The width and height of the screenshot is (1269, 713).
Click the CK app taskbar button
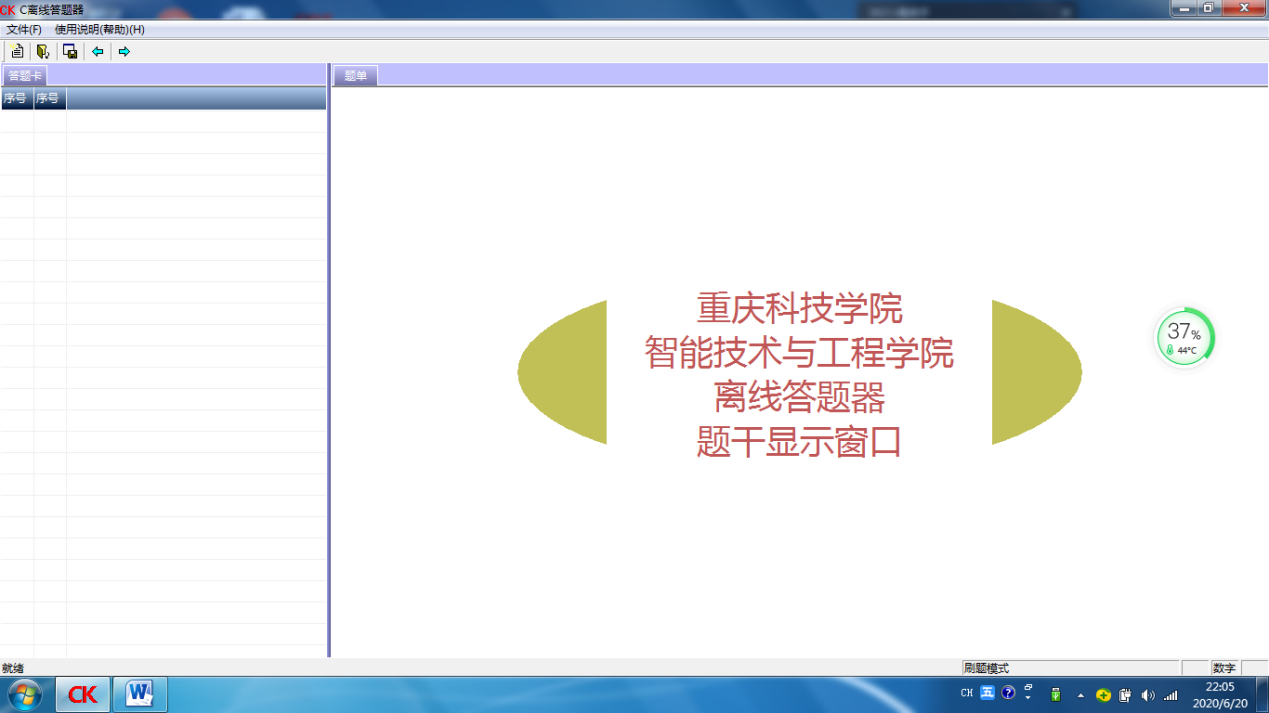tap(83, 694)
